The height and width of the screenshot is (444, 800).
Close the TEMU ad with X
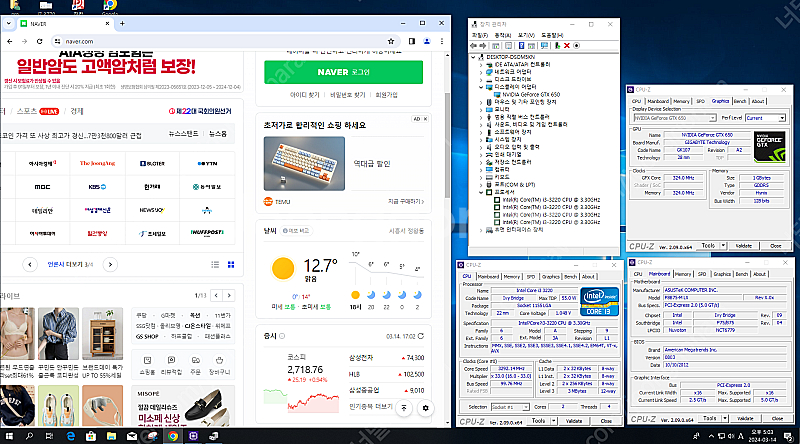click(x=426, y=119)
